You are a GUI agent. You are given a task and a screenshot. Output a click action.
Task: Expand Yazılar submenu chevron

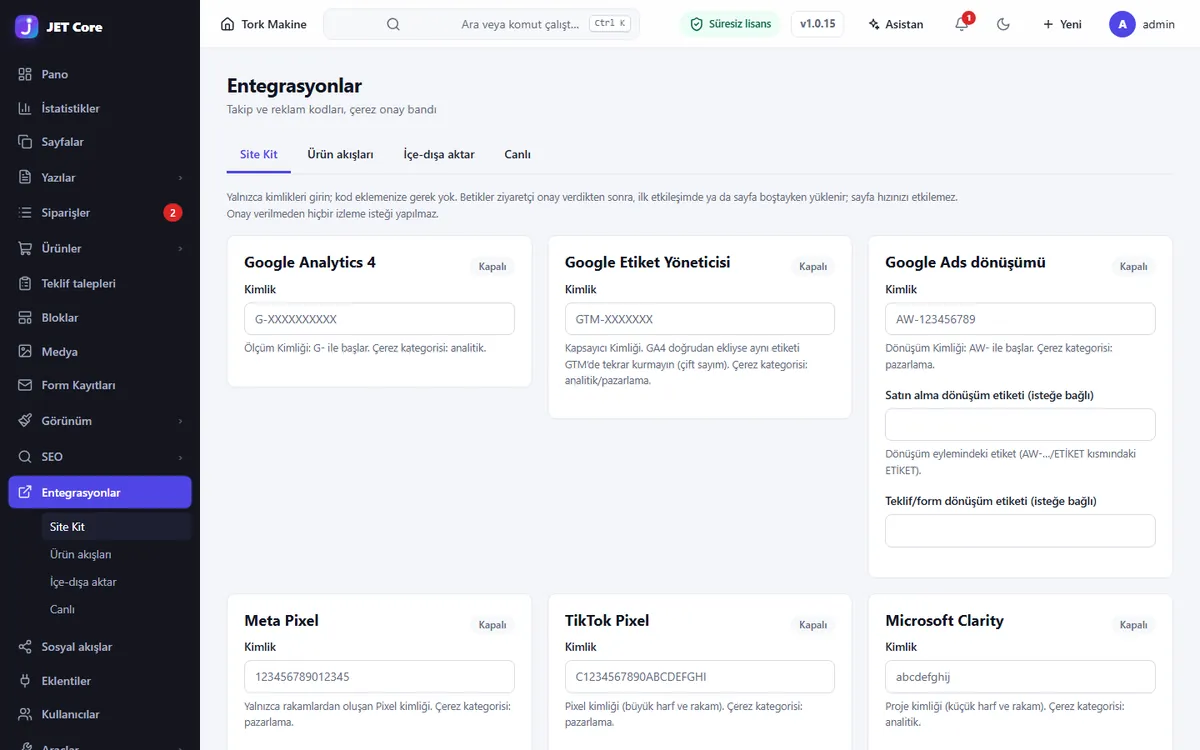point(180,178)
